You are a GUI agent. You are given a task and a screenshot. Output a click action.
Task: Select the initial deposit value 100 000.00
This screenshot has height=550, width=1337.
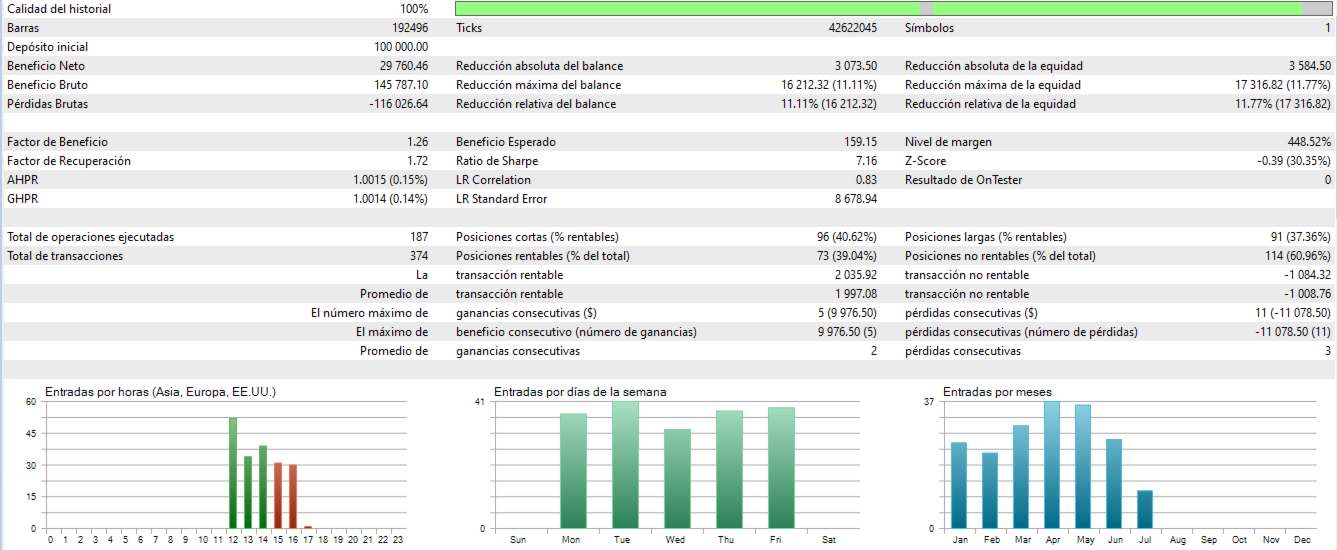[x=401, y=47]
